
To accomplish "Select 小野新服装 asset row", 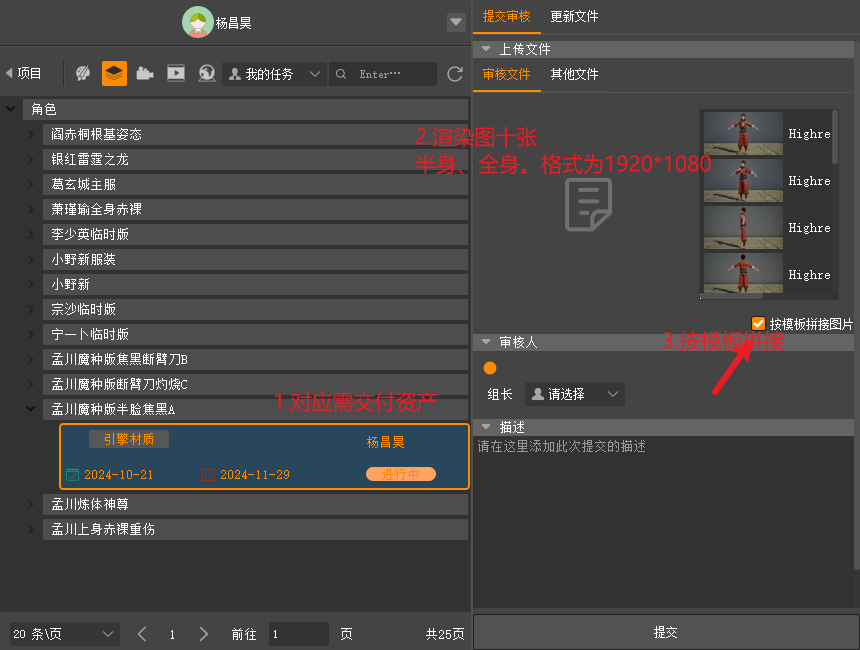I will point(255,259).
